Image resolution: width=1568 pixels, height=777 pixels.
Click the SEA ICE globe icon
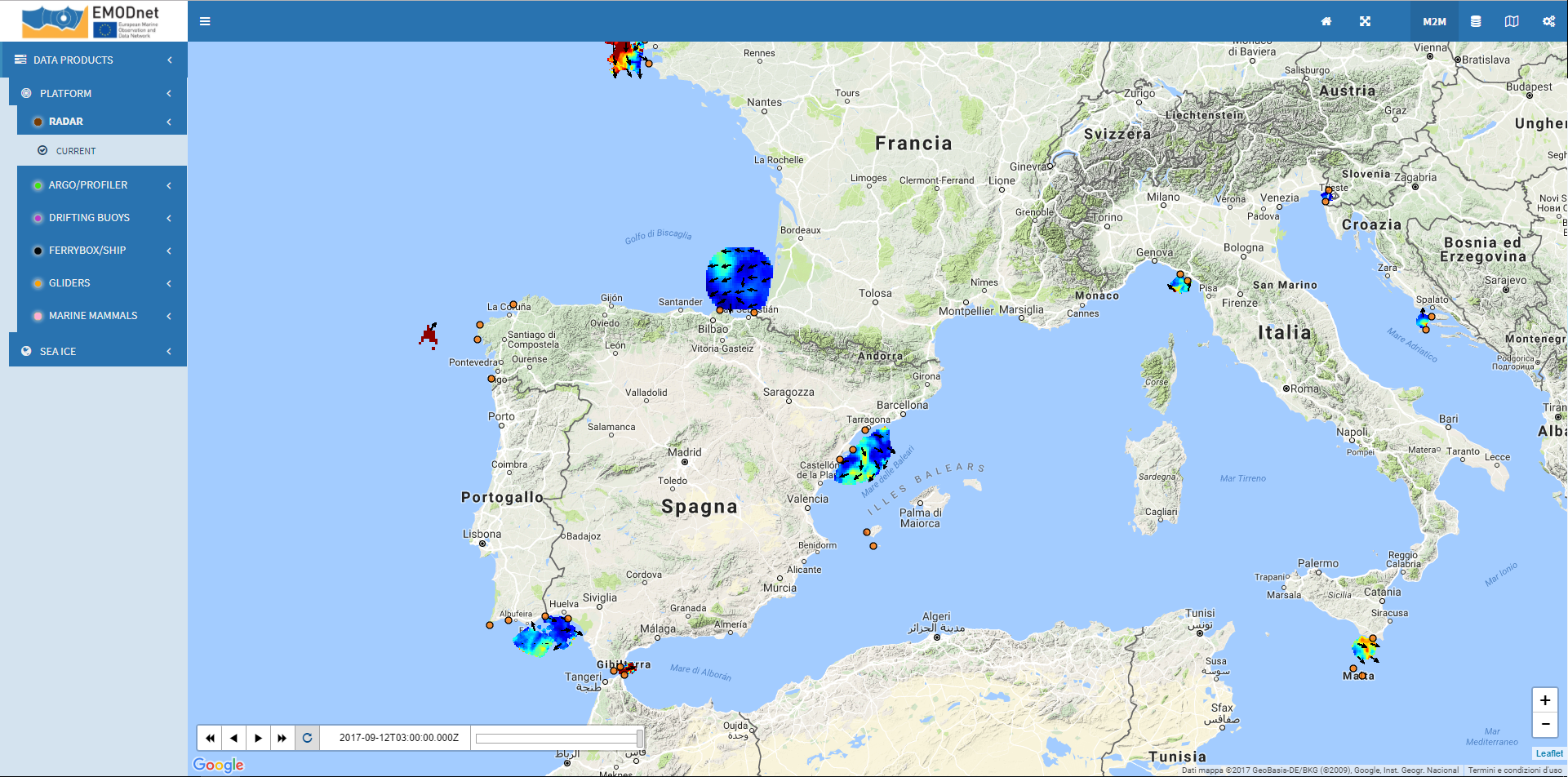[x=26, y=351]
